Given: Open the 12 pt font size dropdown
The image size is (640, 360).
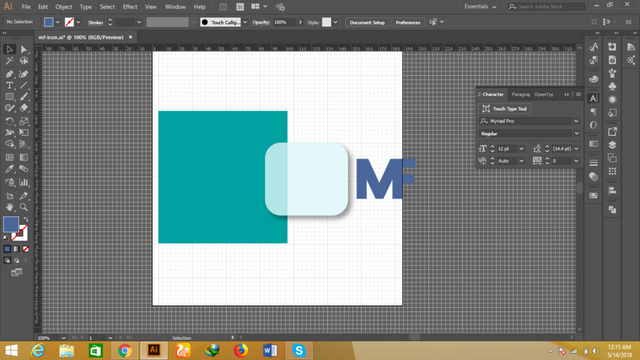Looking at the screenshot, I should [x=521, y=149].
